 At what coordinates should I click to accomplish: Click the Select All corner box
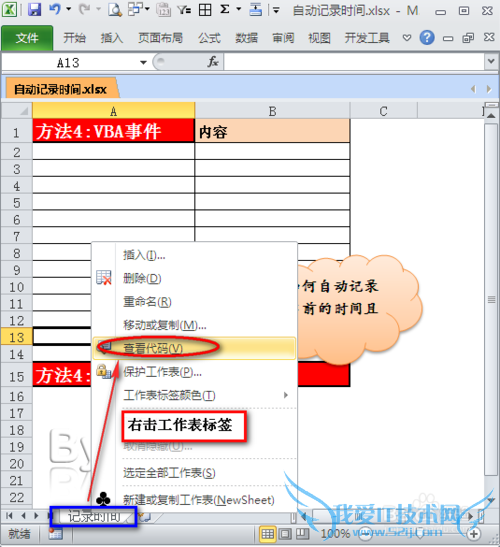[17, 111]
